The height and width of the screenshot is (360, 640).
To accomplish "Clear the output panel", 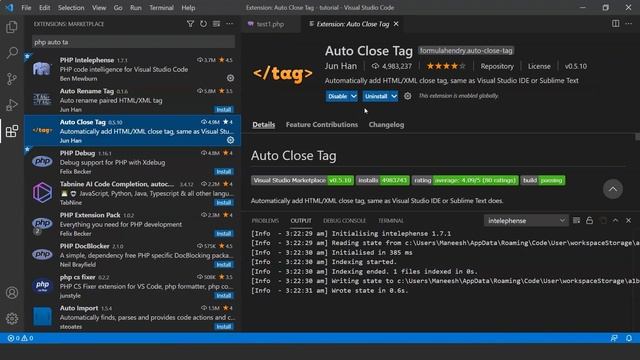I will tap(576, 220).
